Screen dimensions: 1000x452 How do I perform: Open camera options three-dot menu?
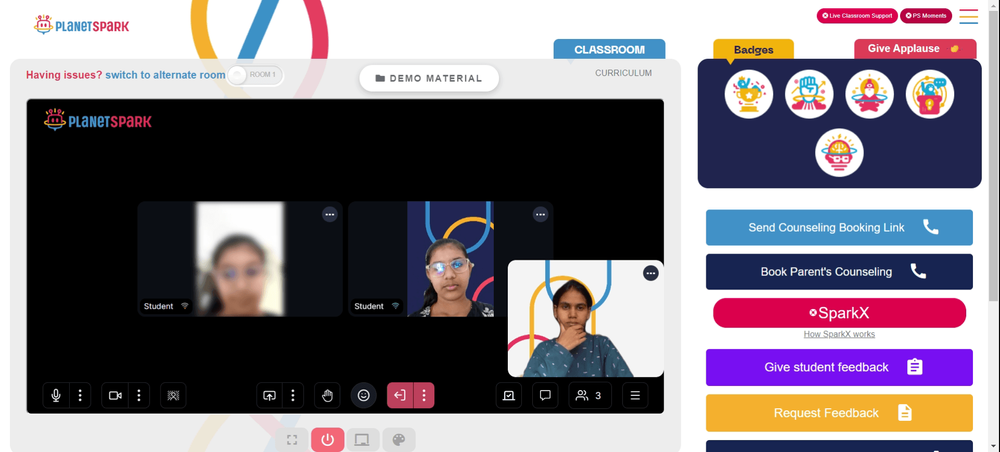click(x=139, y=395)
